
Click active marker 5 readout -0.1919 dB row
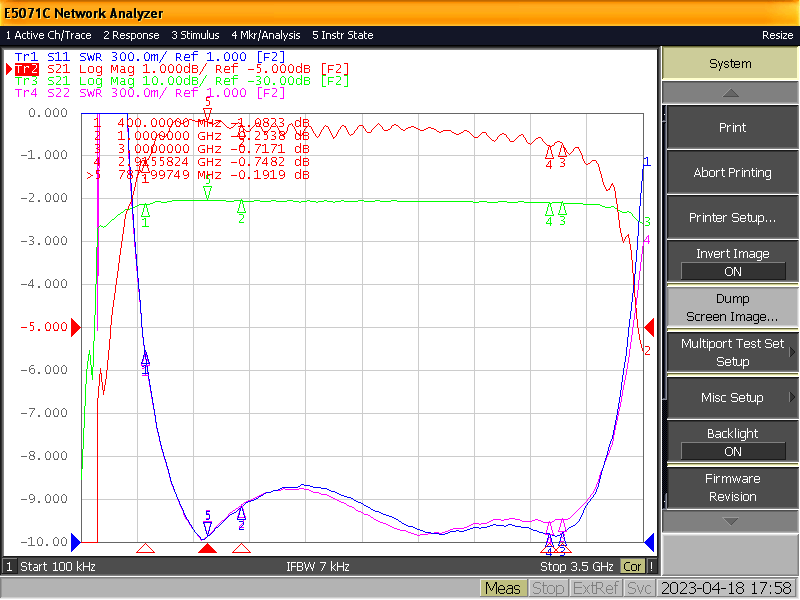[198, 175]
